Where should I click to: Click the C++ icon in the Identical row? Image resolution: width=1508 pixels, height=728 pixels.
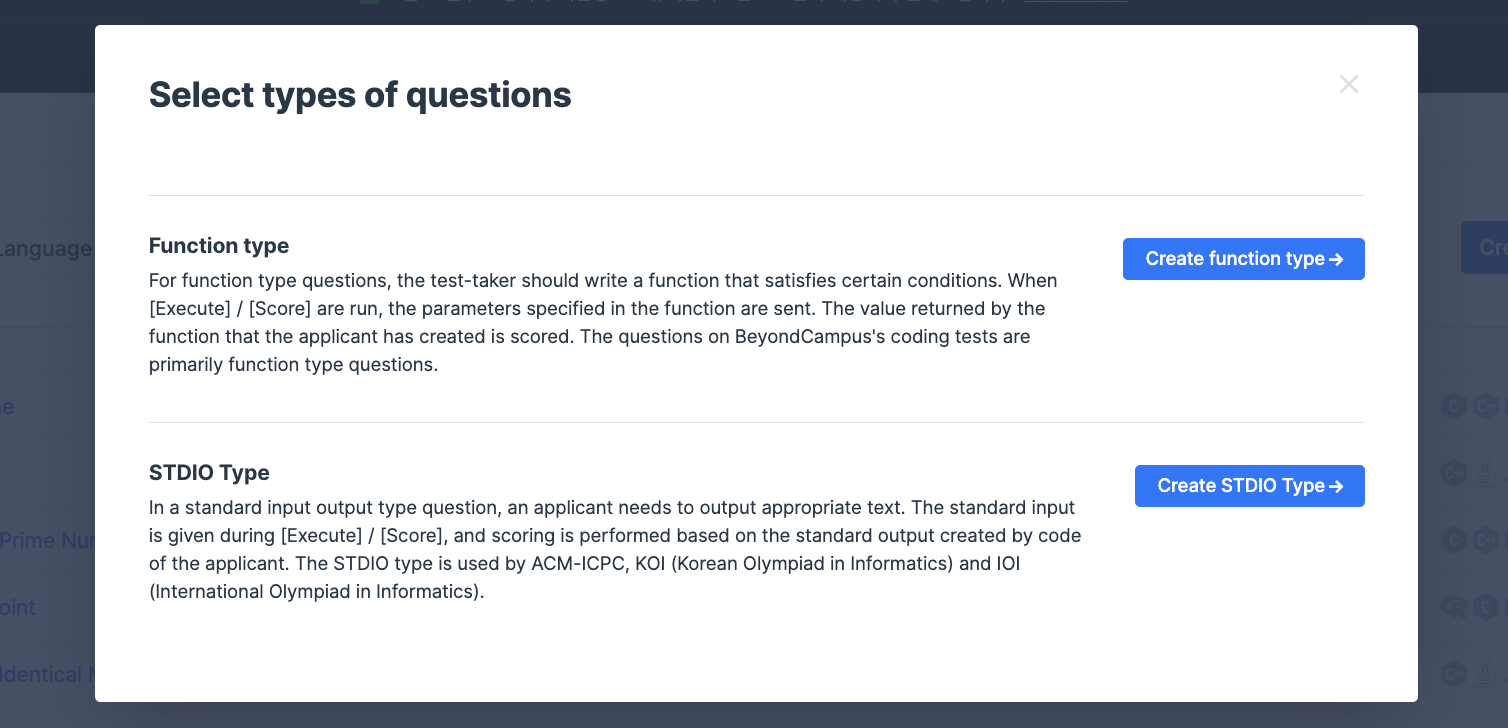(1453, 674)
